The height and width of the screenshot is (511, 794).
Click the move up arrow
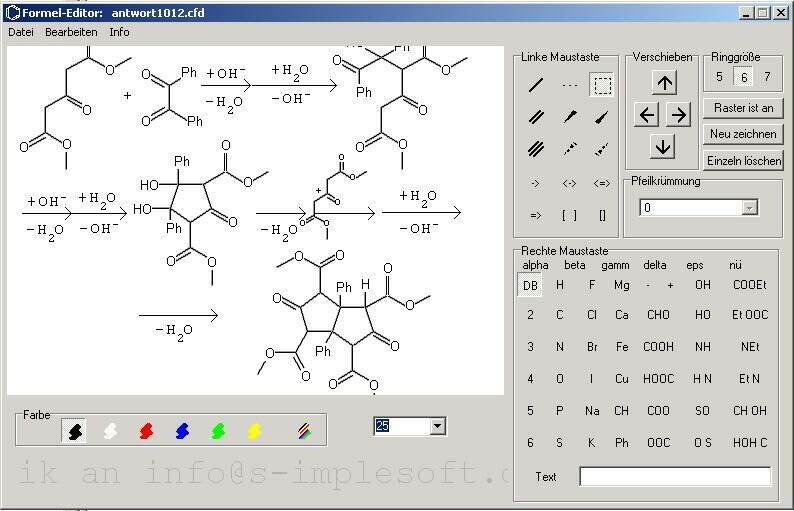[x=664, y=83]
